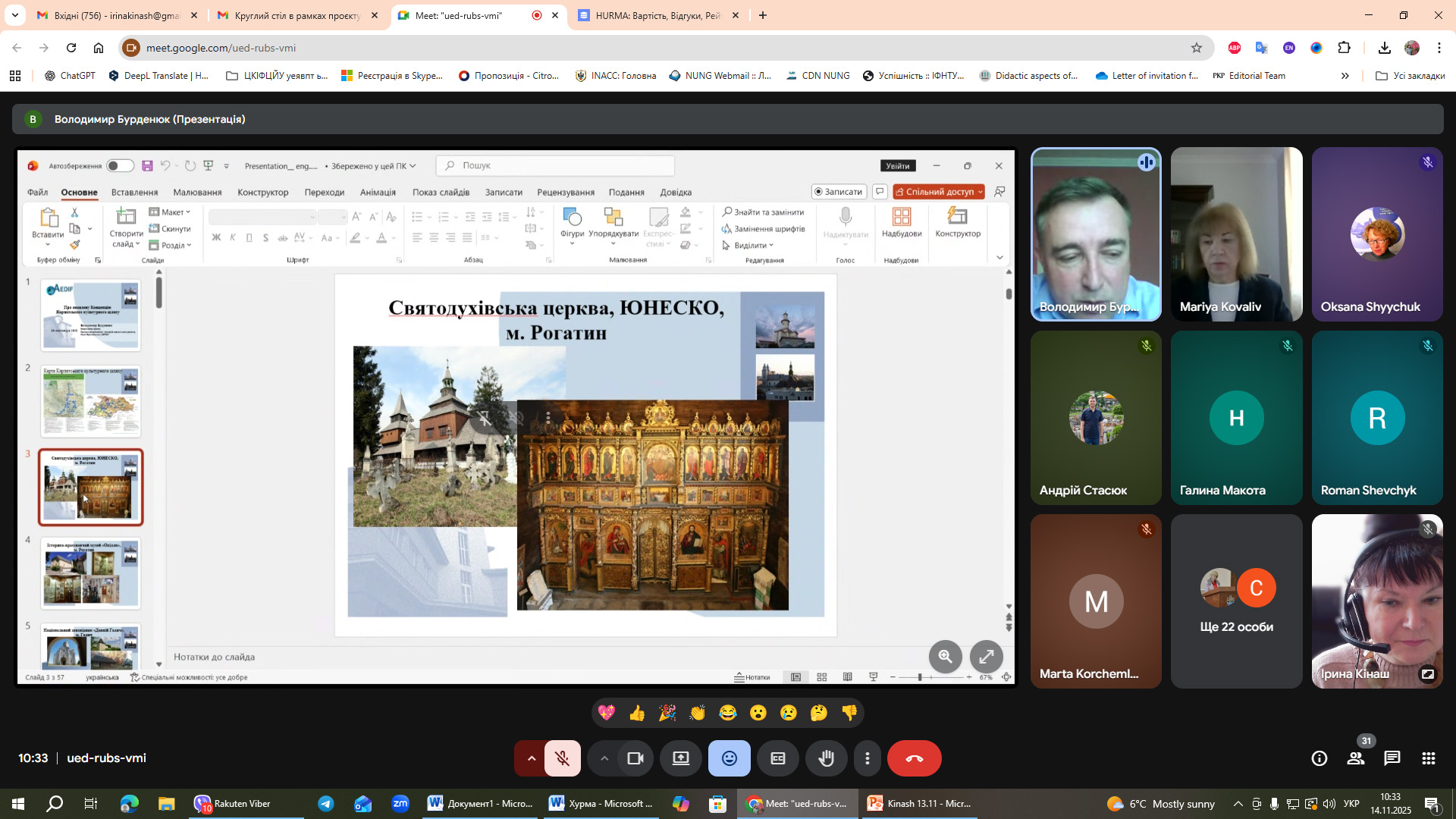Open the Meeting details info icon
This screenshot has height=819, width=1456.
1319,758
